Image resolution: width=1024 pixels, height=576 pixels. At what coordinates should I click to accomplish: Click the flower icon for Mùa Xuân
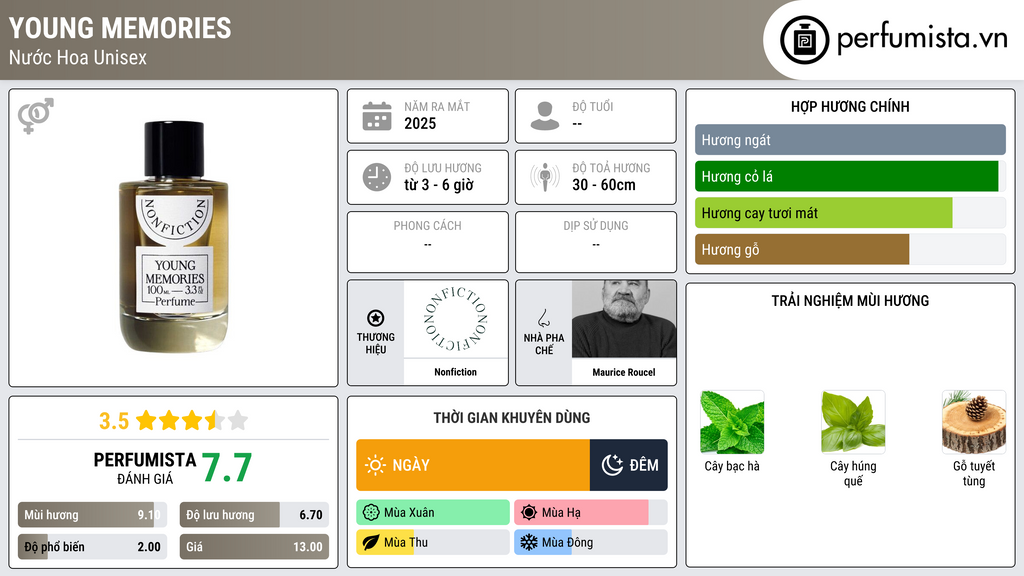(x=371, y=513)
